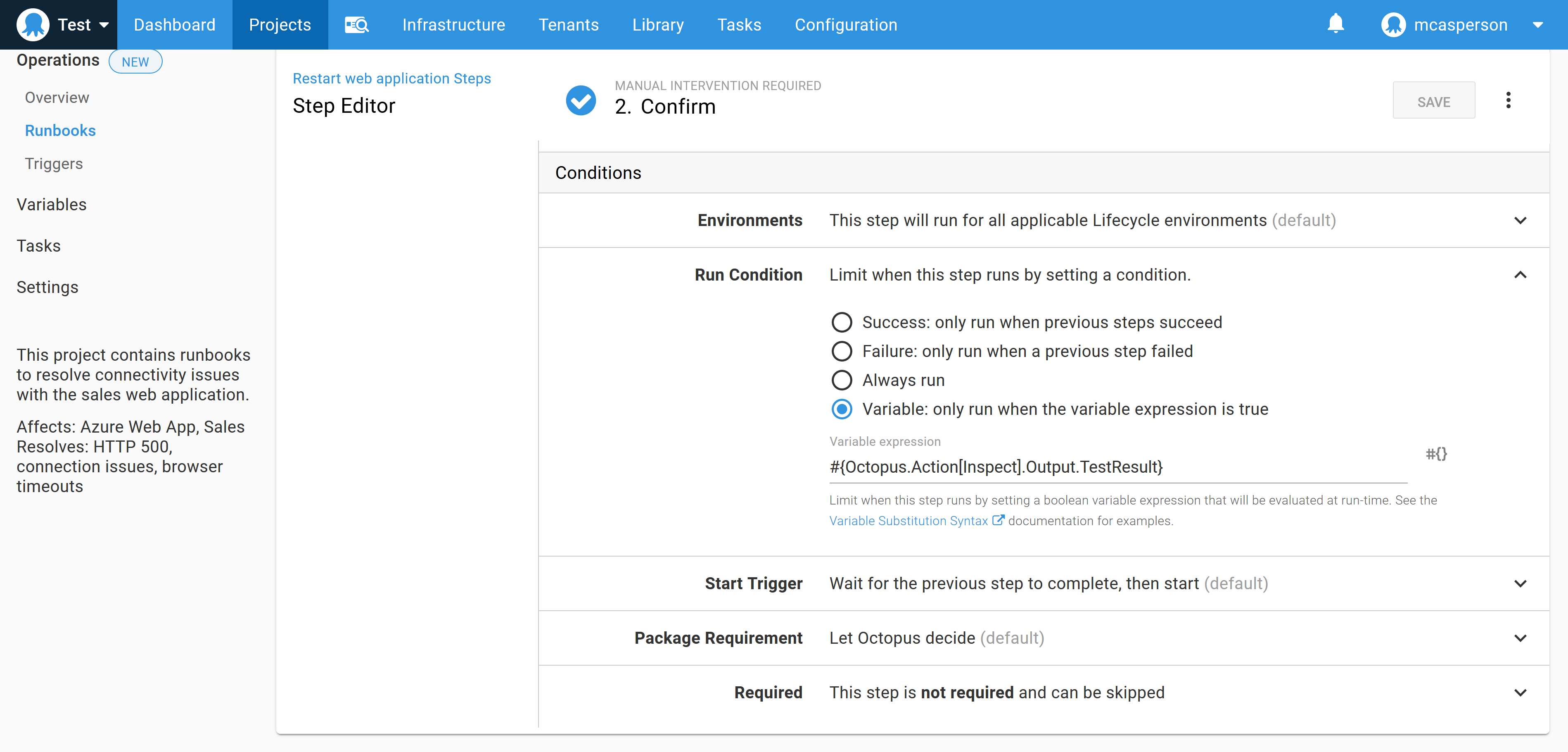
Task: Insert a variable using the #{} icon
Action: point(1437,454)
